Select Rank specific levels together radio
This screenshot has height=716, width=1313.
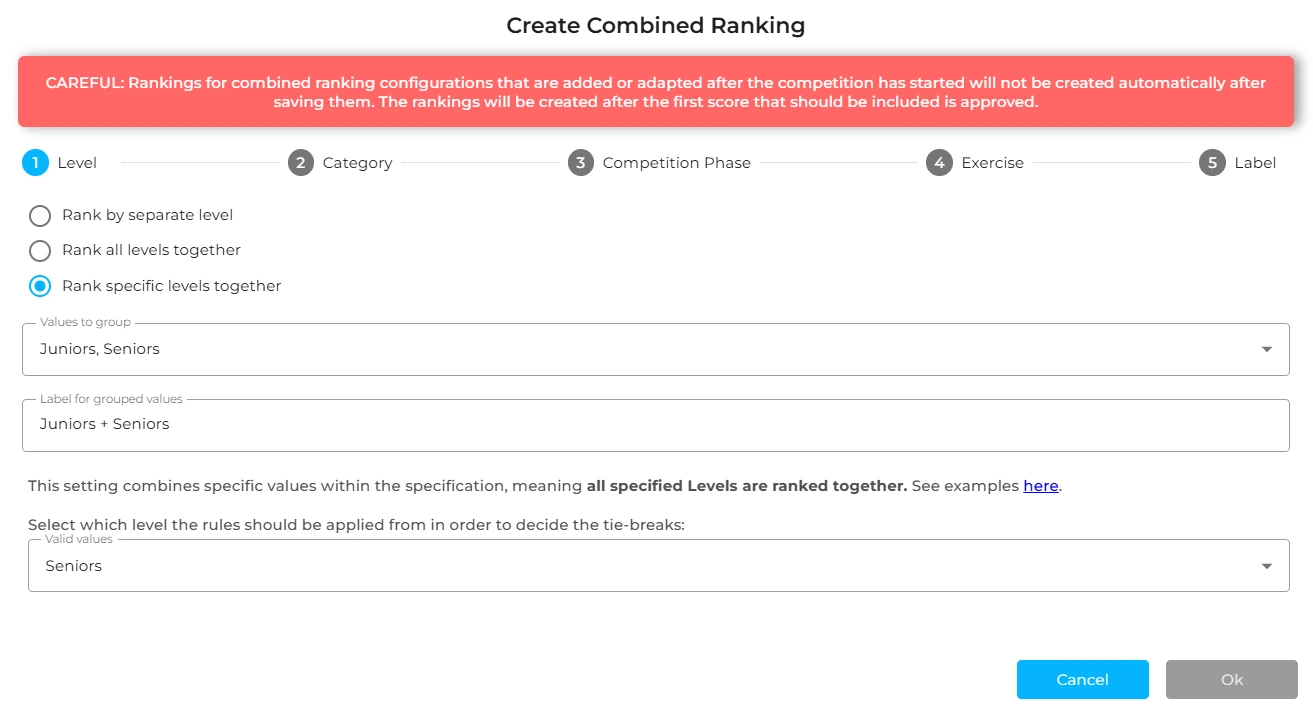pyautogui.click(x=40, y=286)
